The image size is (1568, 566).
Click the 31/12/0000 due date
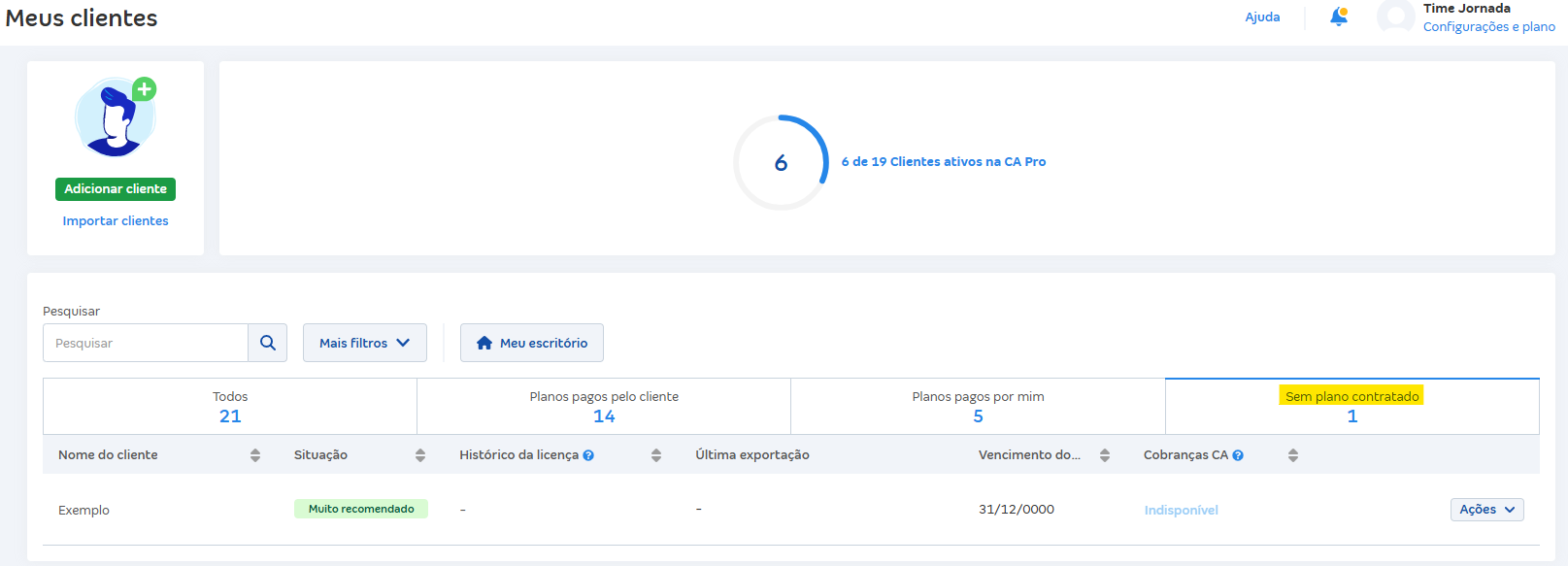coord(1017,510)
